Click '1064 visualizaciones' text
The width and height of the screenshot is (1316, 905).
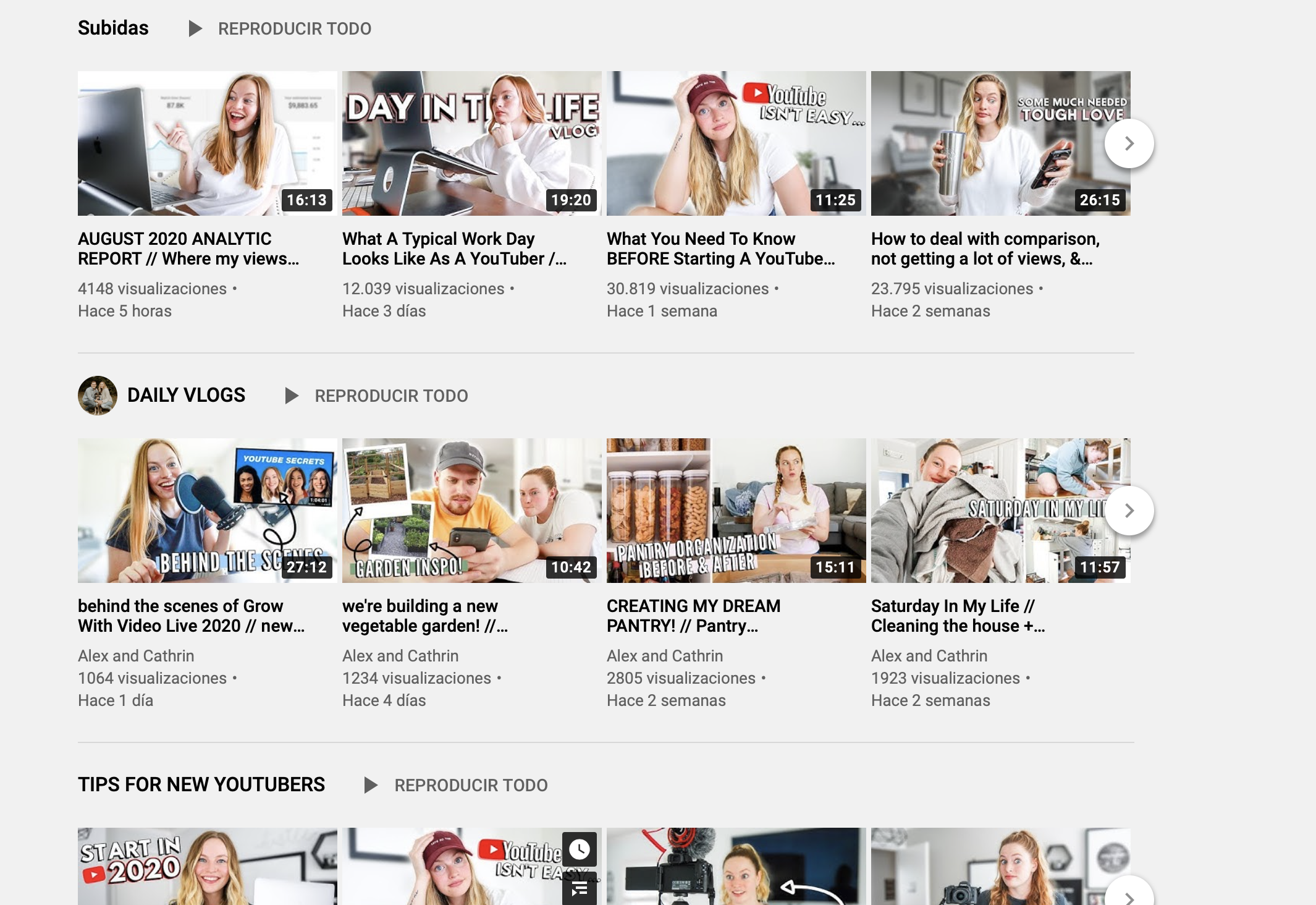pyautogui.click(x=153, y=678)
